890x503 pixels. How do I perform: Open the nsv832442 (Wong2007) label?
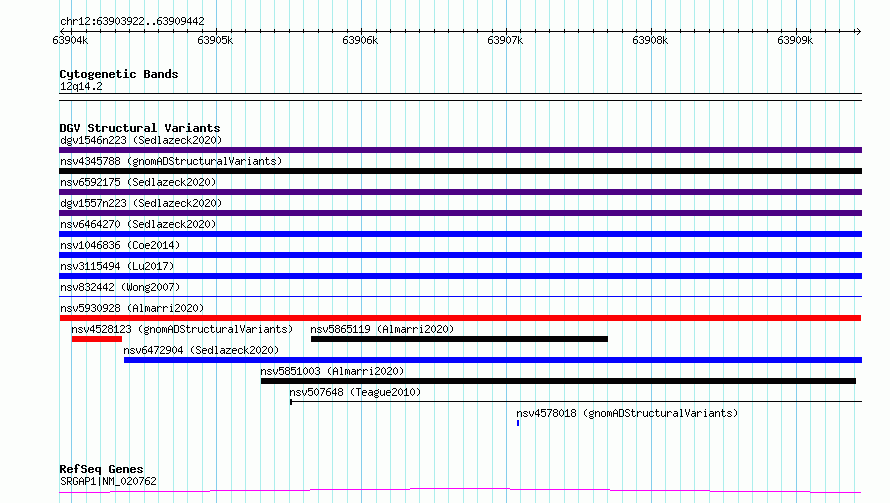coord(120,287)
